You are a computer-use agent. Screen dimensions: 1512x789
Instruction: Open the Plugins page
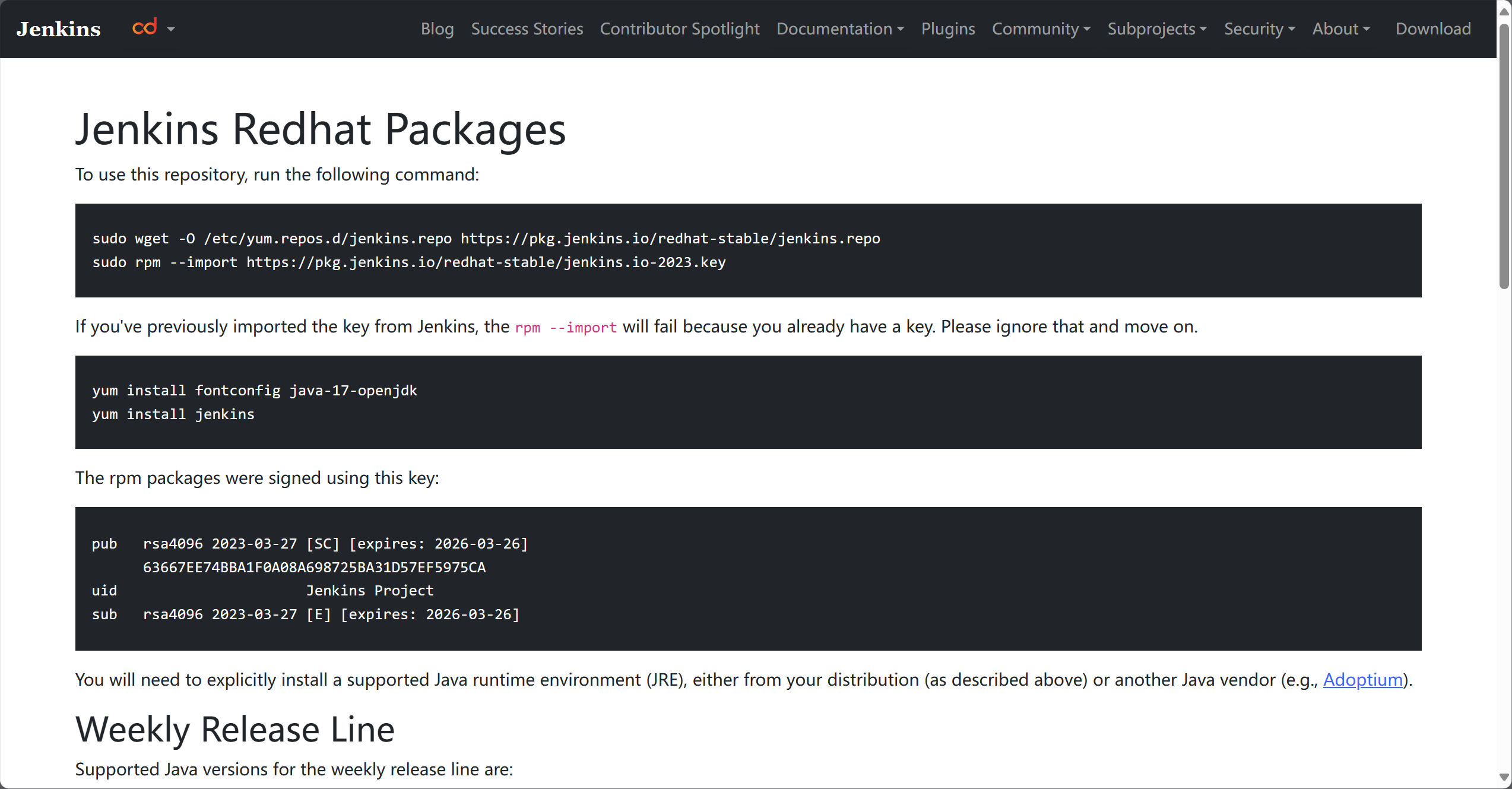click(947, 28)
